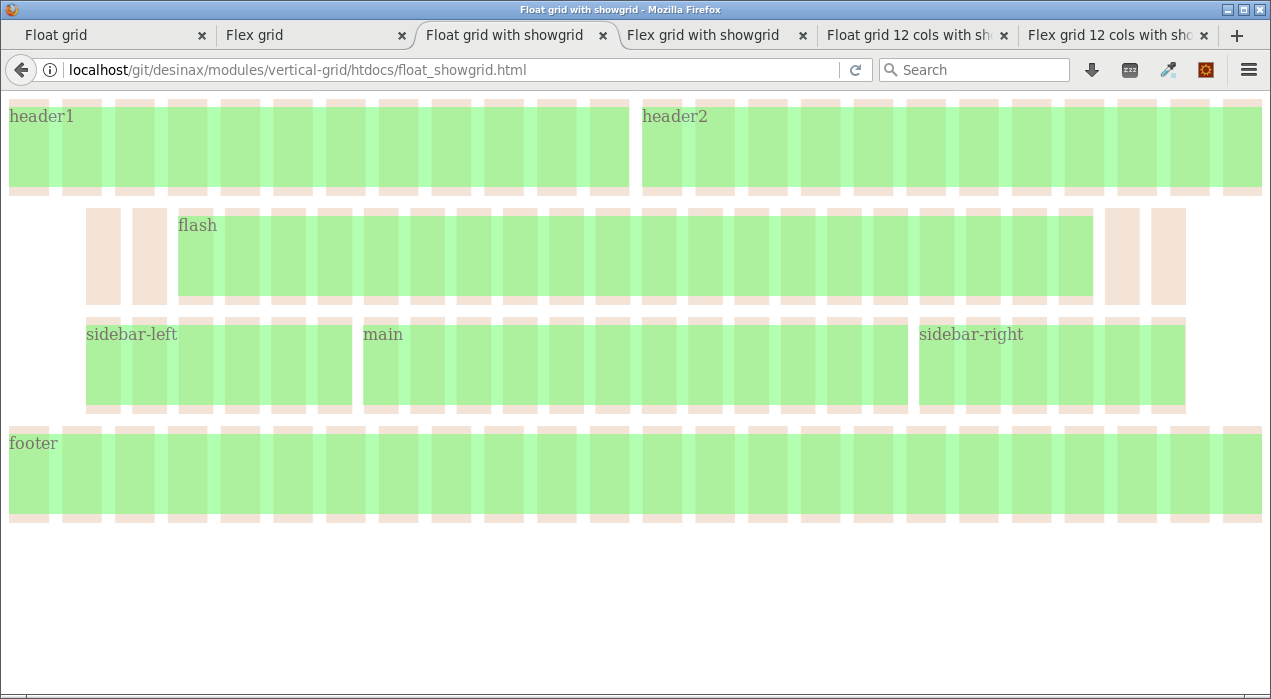
Task: Click the header2 text
Action: click(x=675, y=116)
